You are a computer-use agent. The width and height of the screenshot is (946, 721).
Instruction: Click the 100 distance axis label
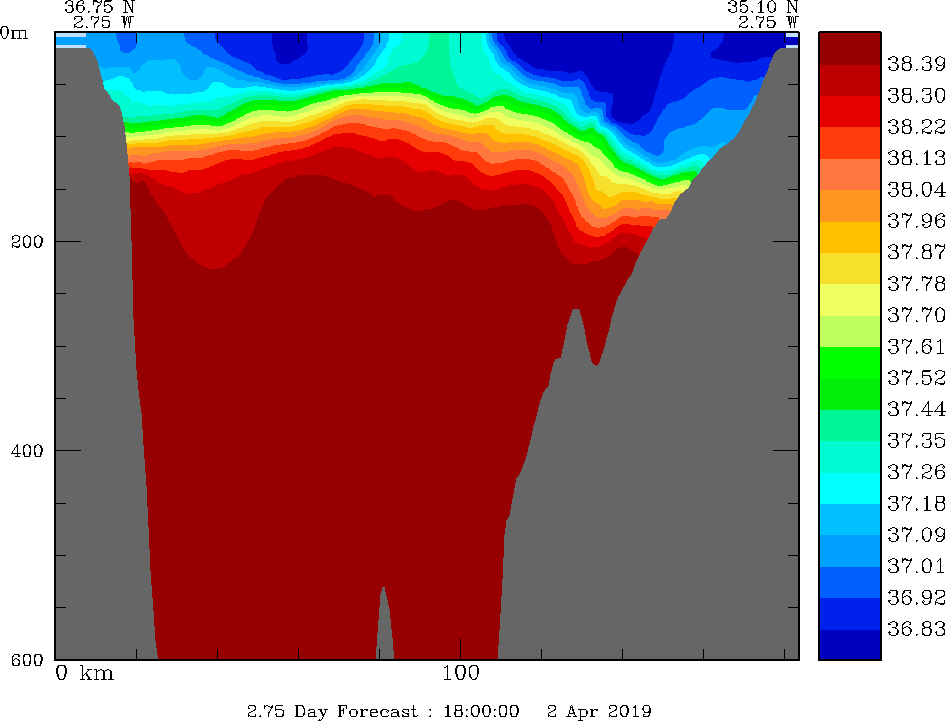(x=461, y=673)
